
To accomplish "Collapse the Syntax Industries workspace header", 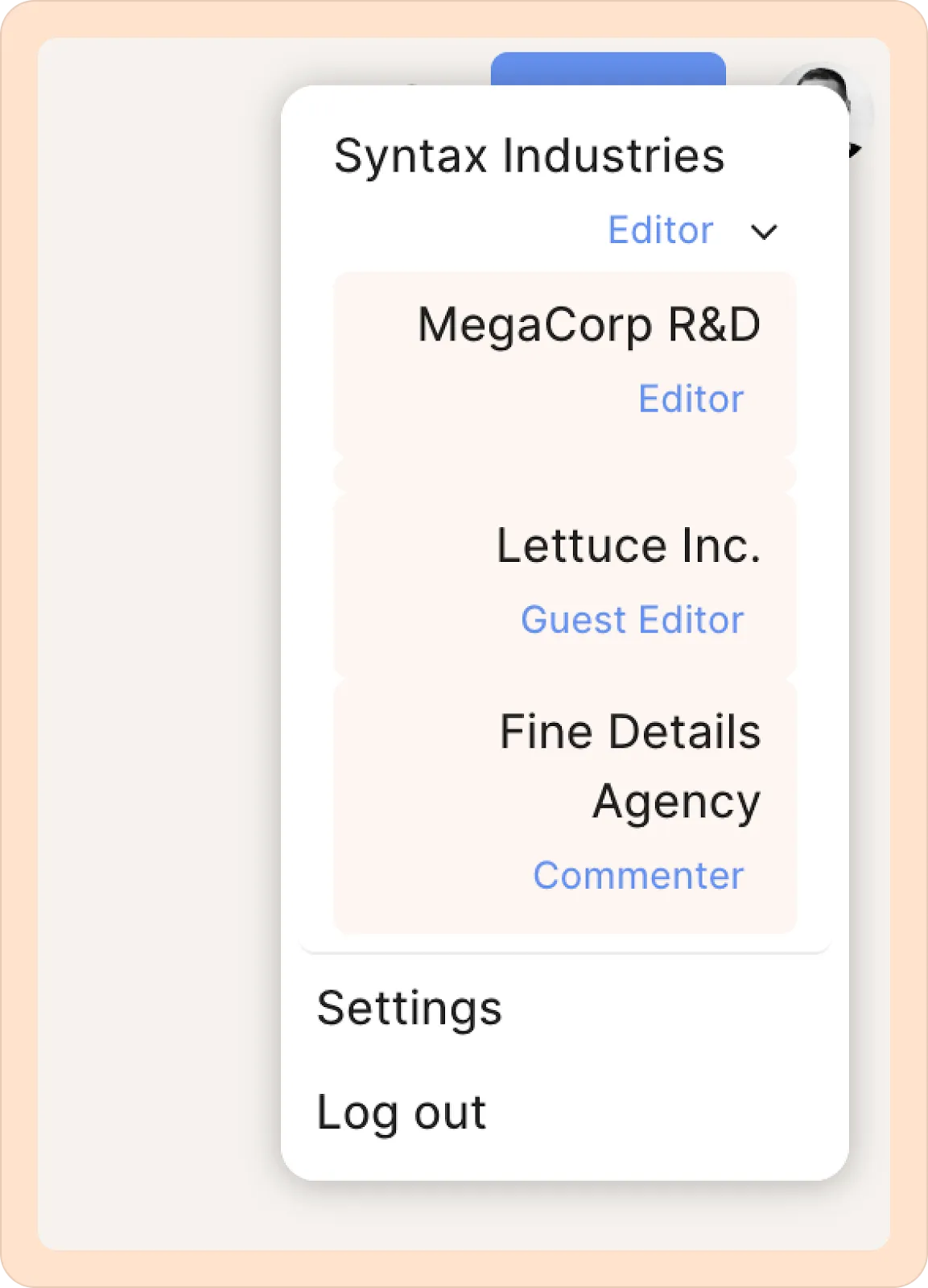I will (x=529, y=155).
